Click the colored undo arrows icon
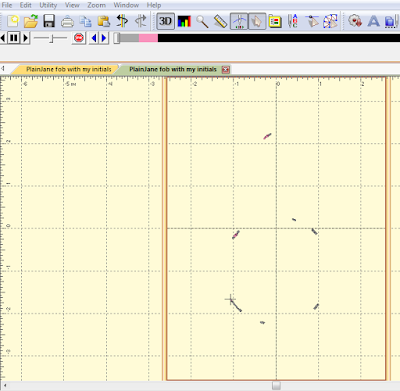Viewport: 400px width, 391px height. coord(122,21)
